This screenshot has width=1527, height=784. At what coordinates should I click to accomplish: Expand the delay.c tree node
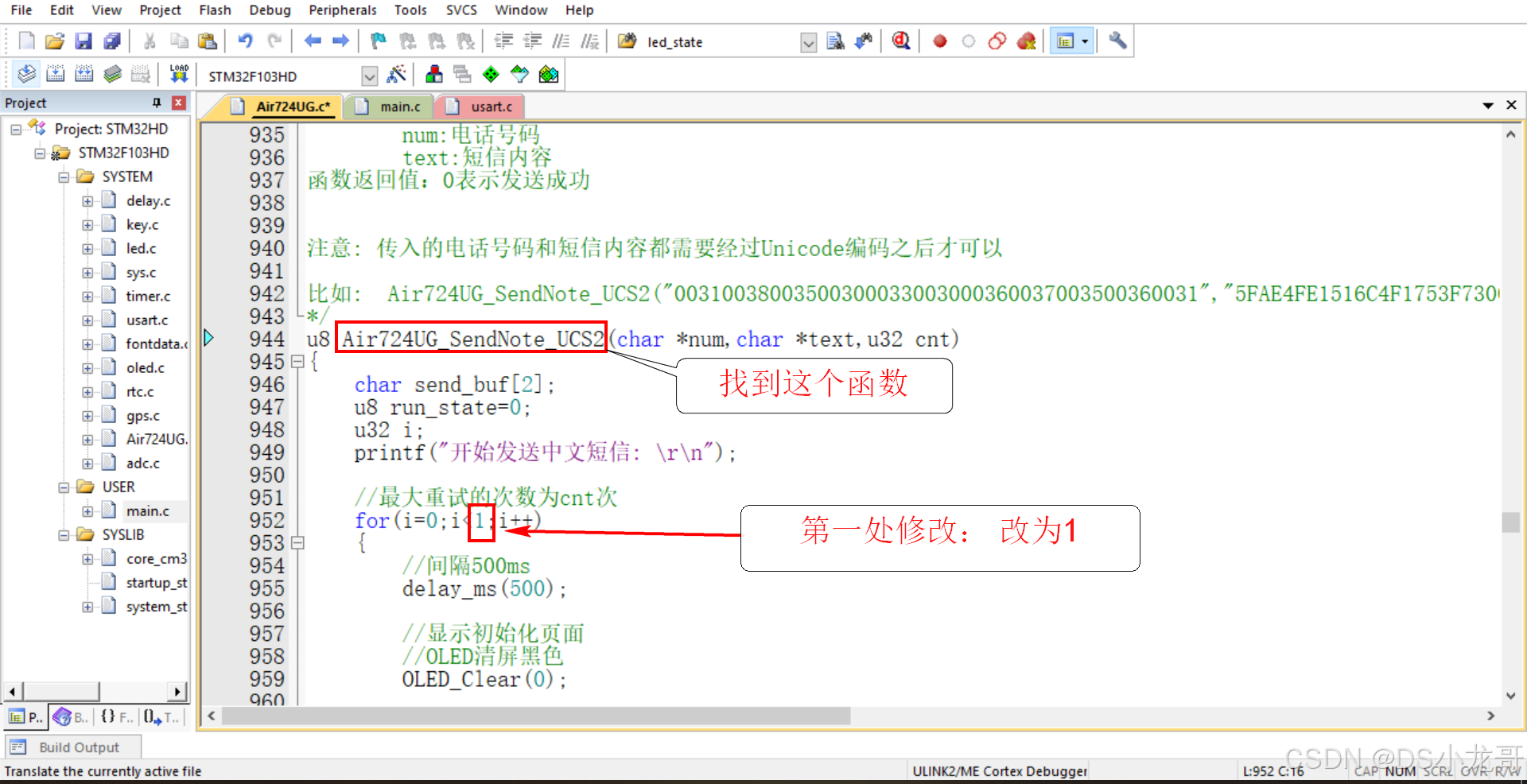(x=87, y=201)
